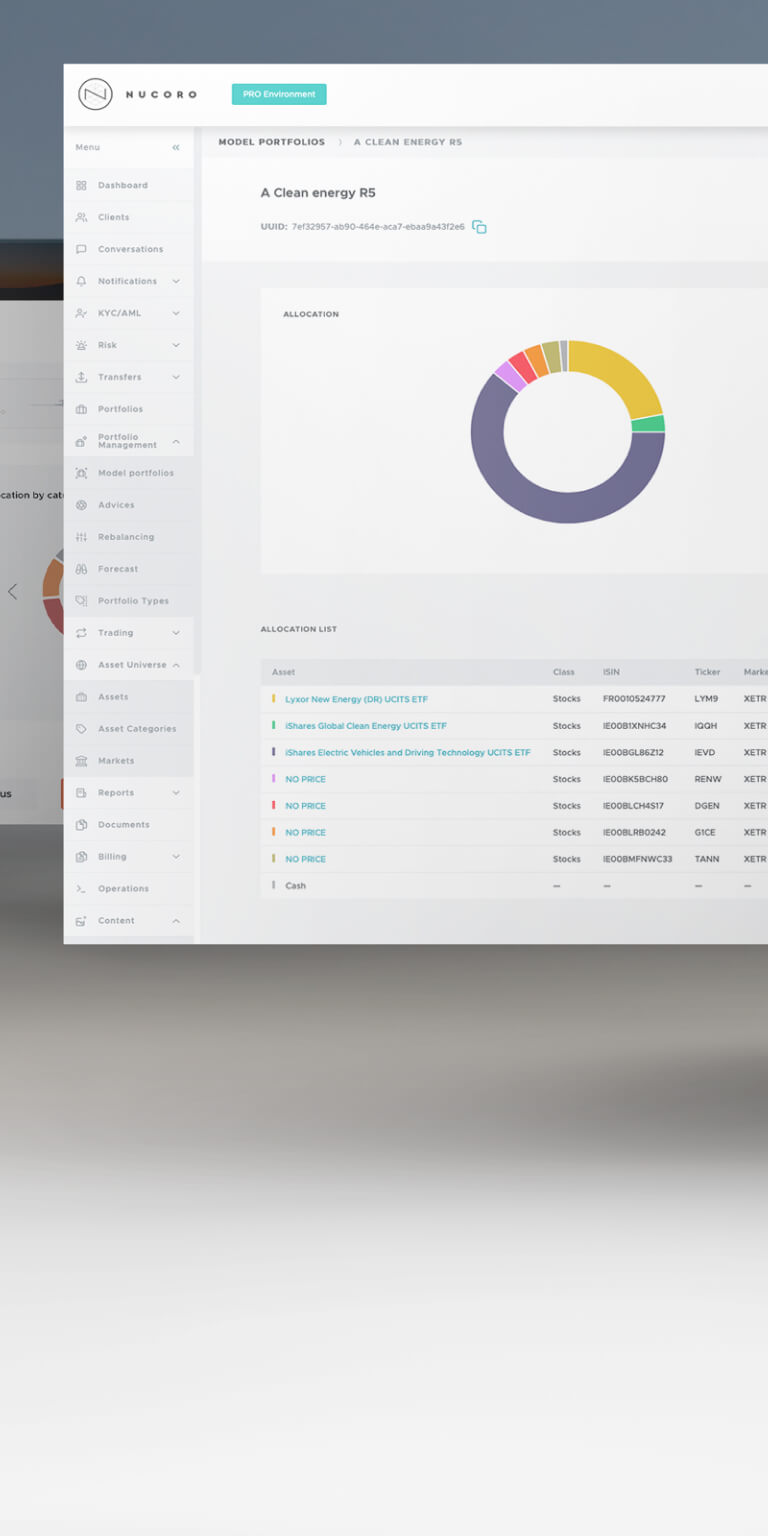Click the Asset Categories tag icon
The height and width of the screenshot is (1536, 768).
coord(81,730)
